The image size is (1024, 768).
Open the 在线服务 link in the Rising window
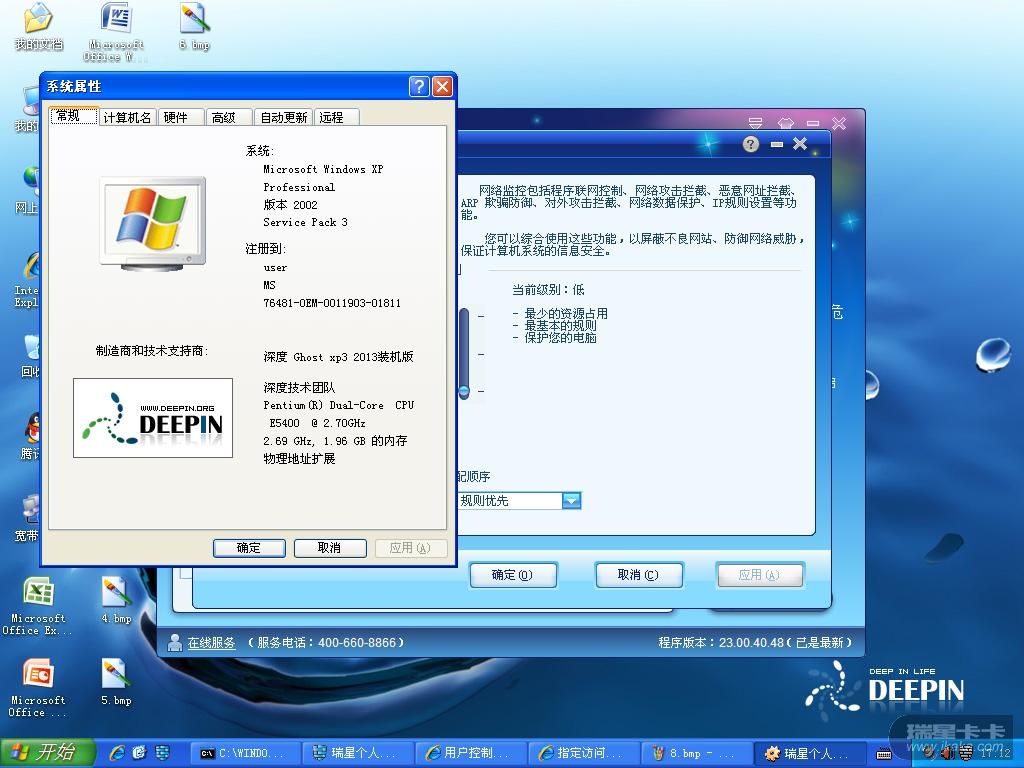[211, 643]
